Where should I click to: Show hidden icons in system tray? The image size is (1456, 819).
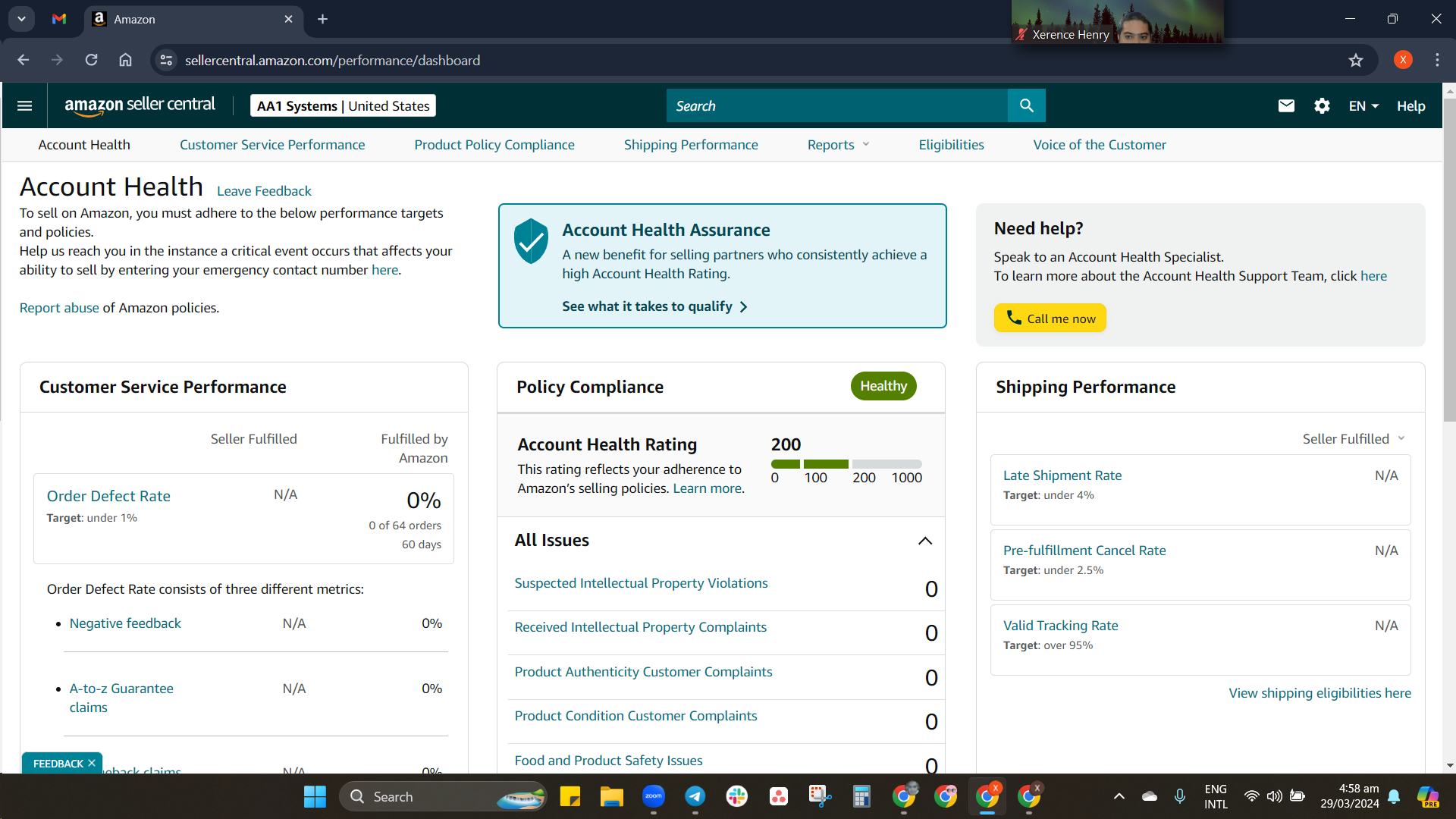[x=1119, y=796]
